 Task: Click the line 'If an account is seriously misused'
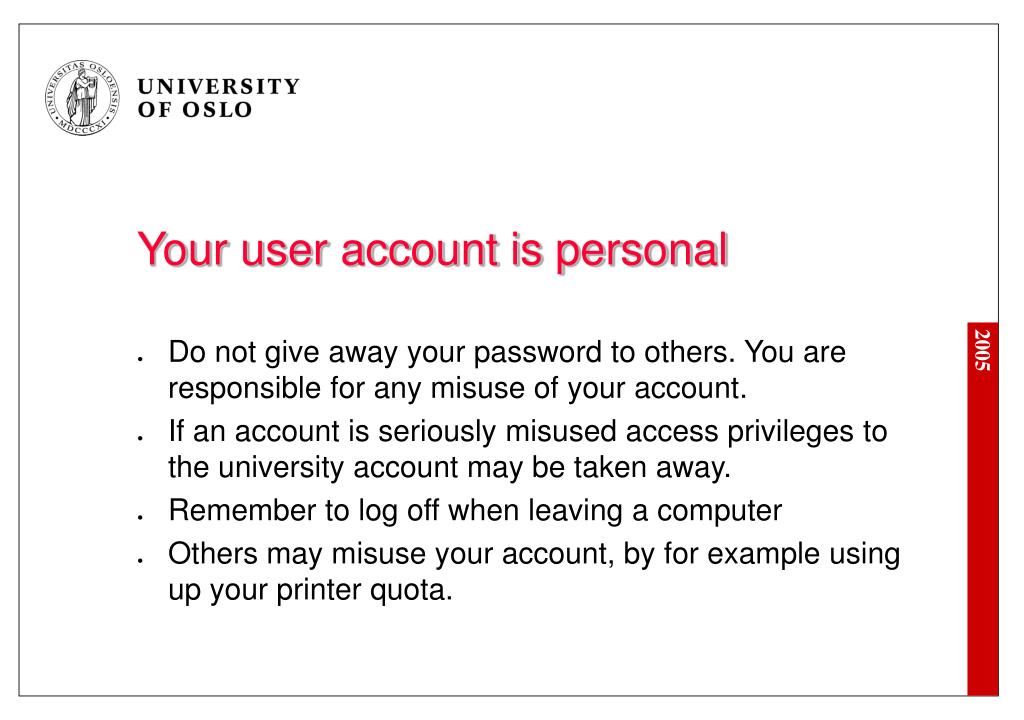point(528,432)
